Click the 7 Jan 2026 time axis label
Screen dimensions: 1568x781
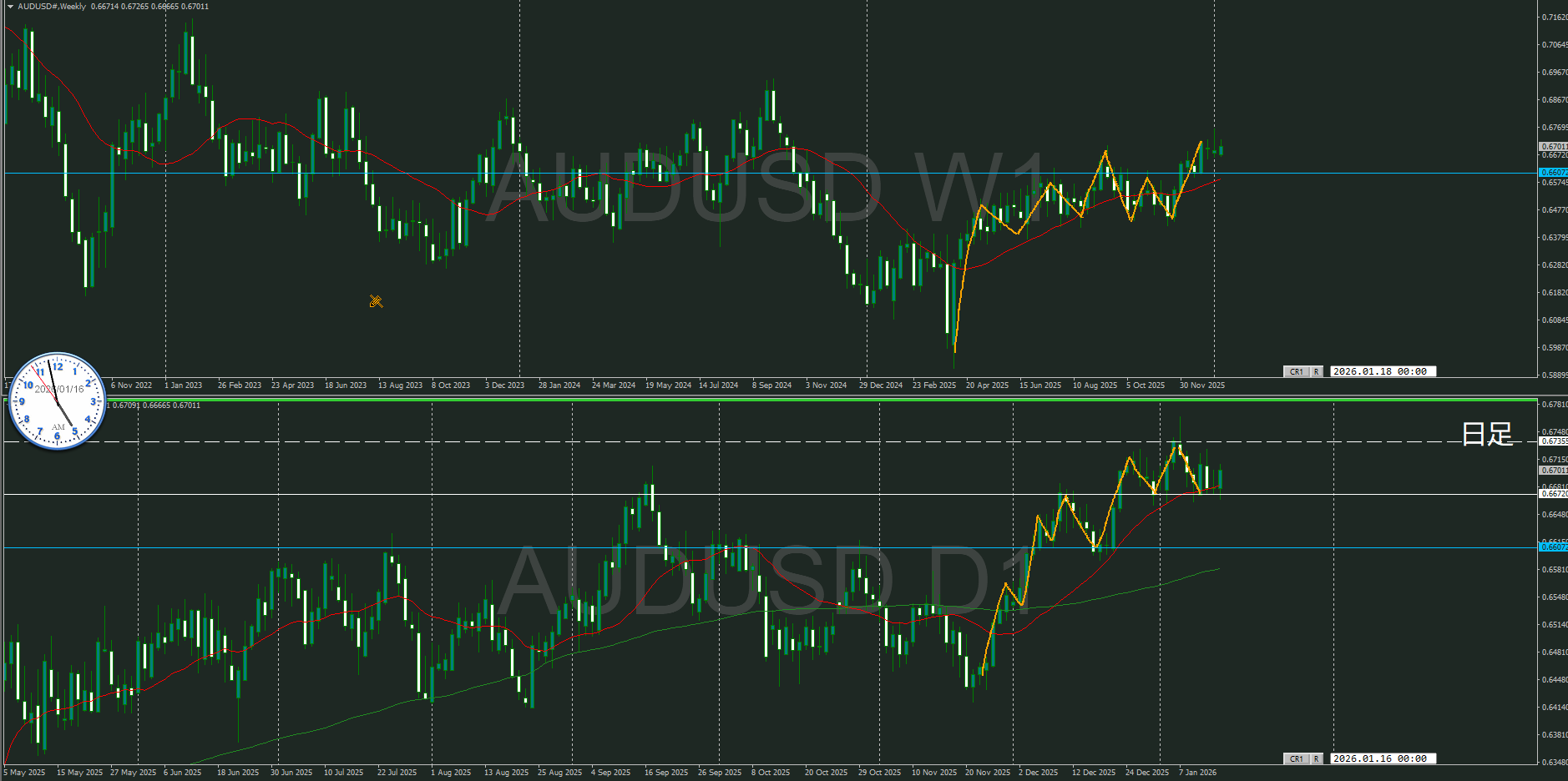click(x=1197, y=773)
